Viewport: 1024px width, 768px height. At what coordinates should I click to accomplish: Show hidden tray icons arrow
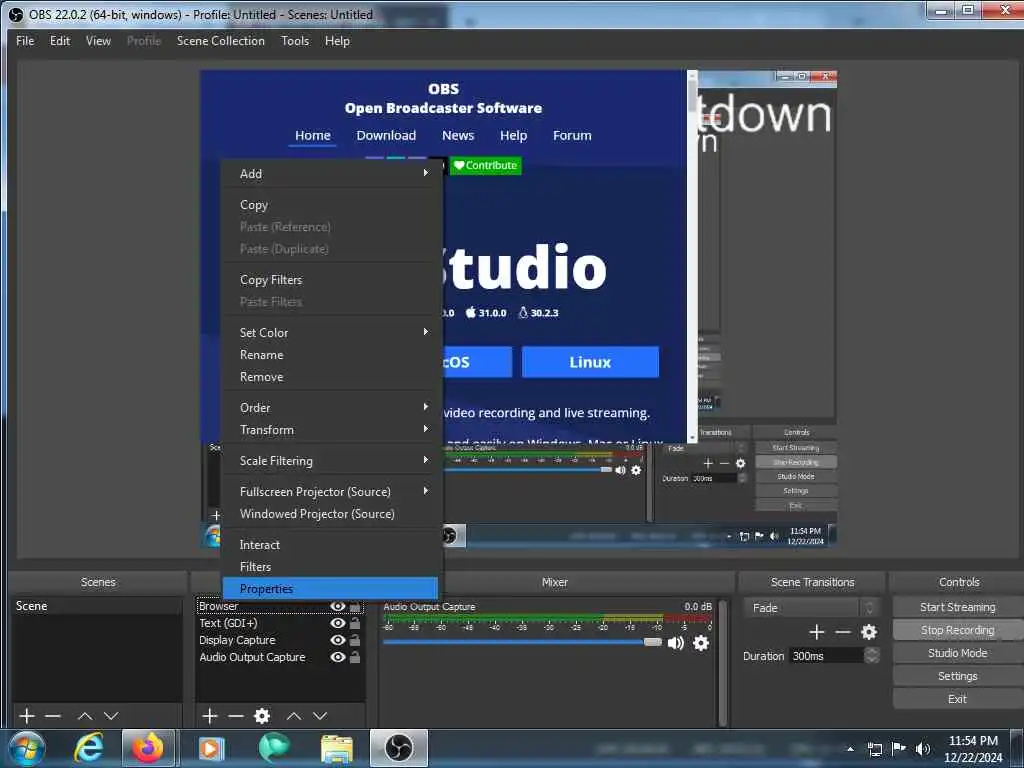point(850,749)
